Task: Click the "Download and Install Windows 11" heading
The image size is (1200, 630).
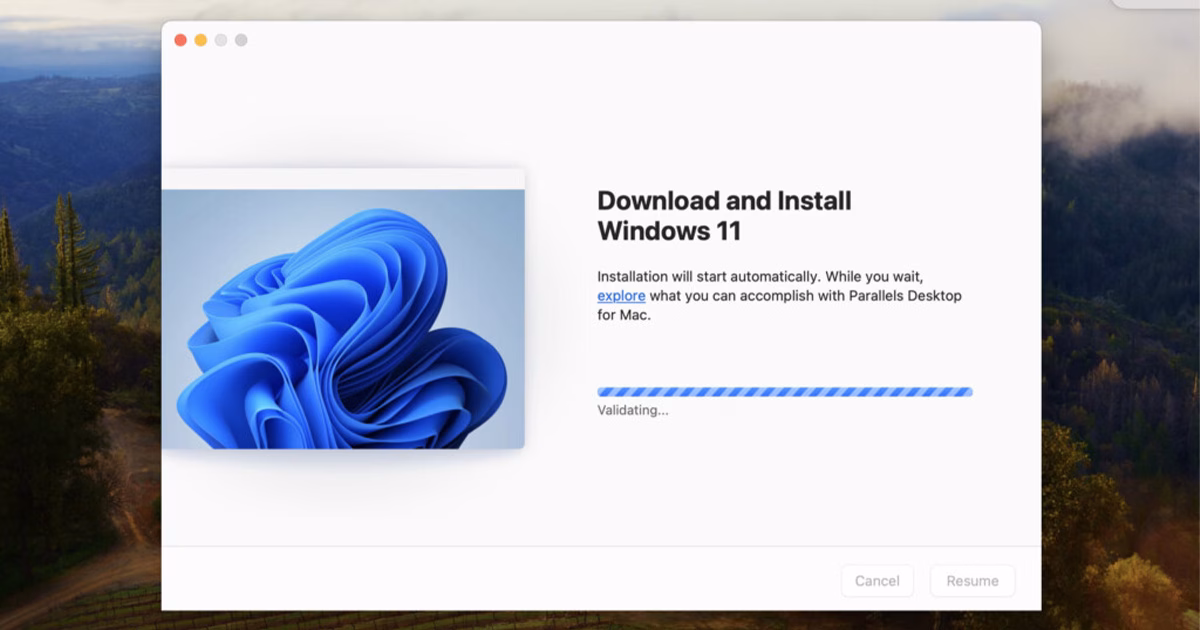Action: tap(724, 215)
